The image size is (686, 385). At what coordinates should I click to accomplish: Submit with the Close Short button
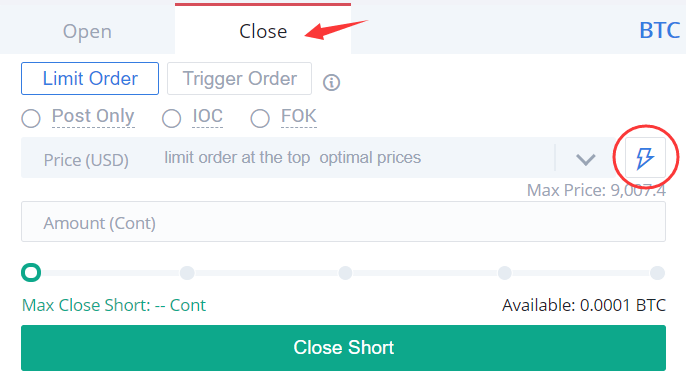[x=343, y=348]
